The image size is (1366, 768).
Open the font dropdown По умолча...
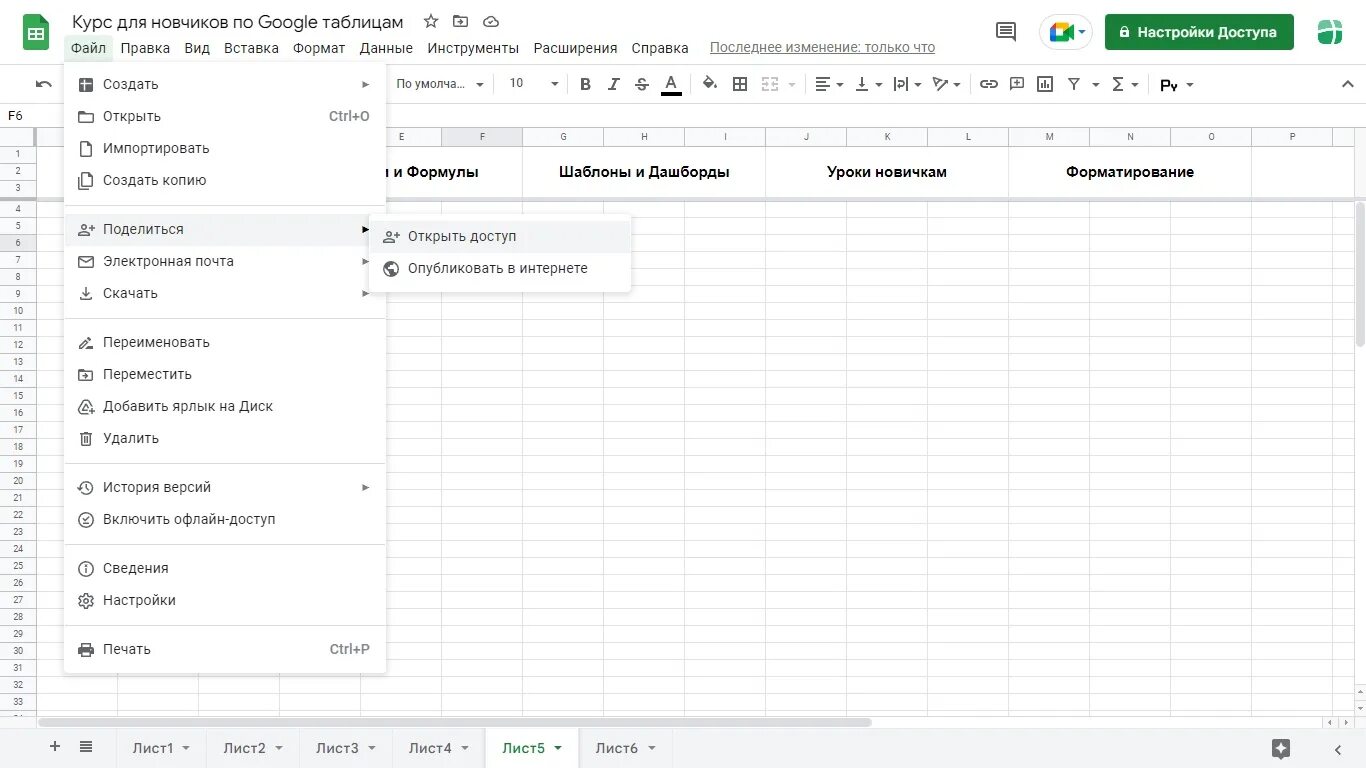[440, 84]
